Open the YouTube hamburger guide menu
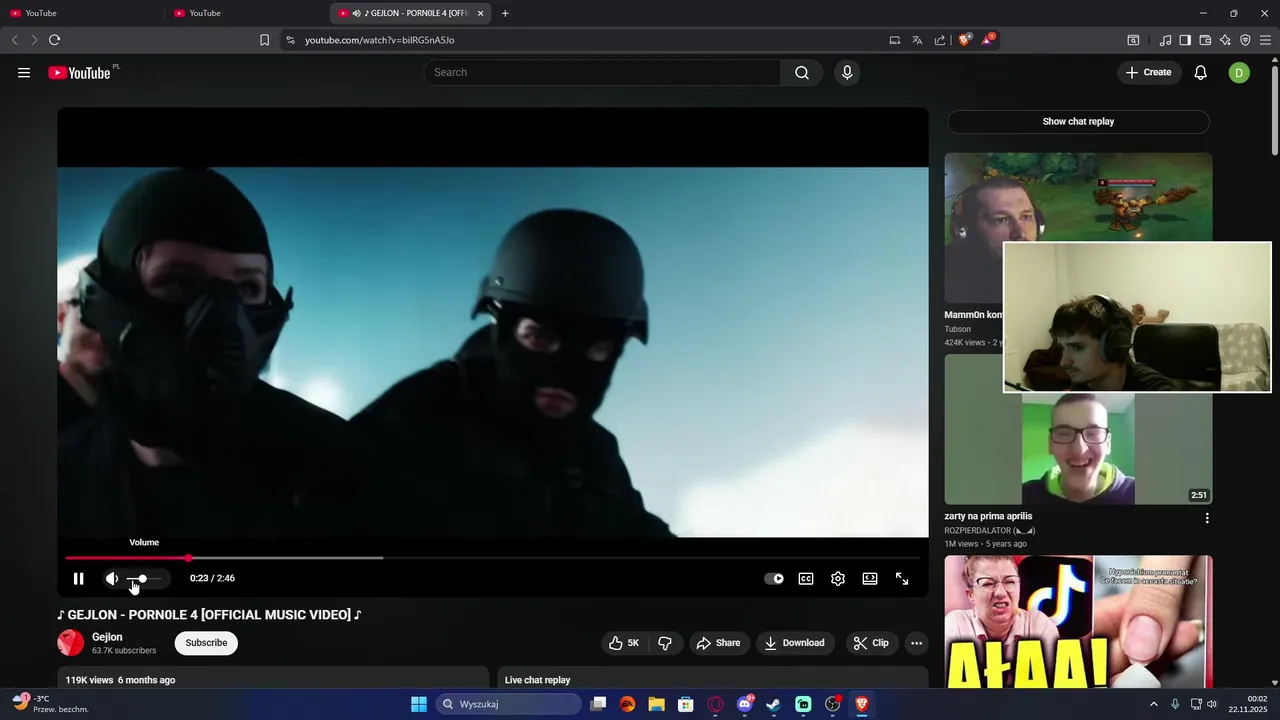 24,72
